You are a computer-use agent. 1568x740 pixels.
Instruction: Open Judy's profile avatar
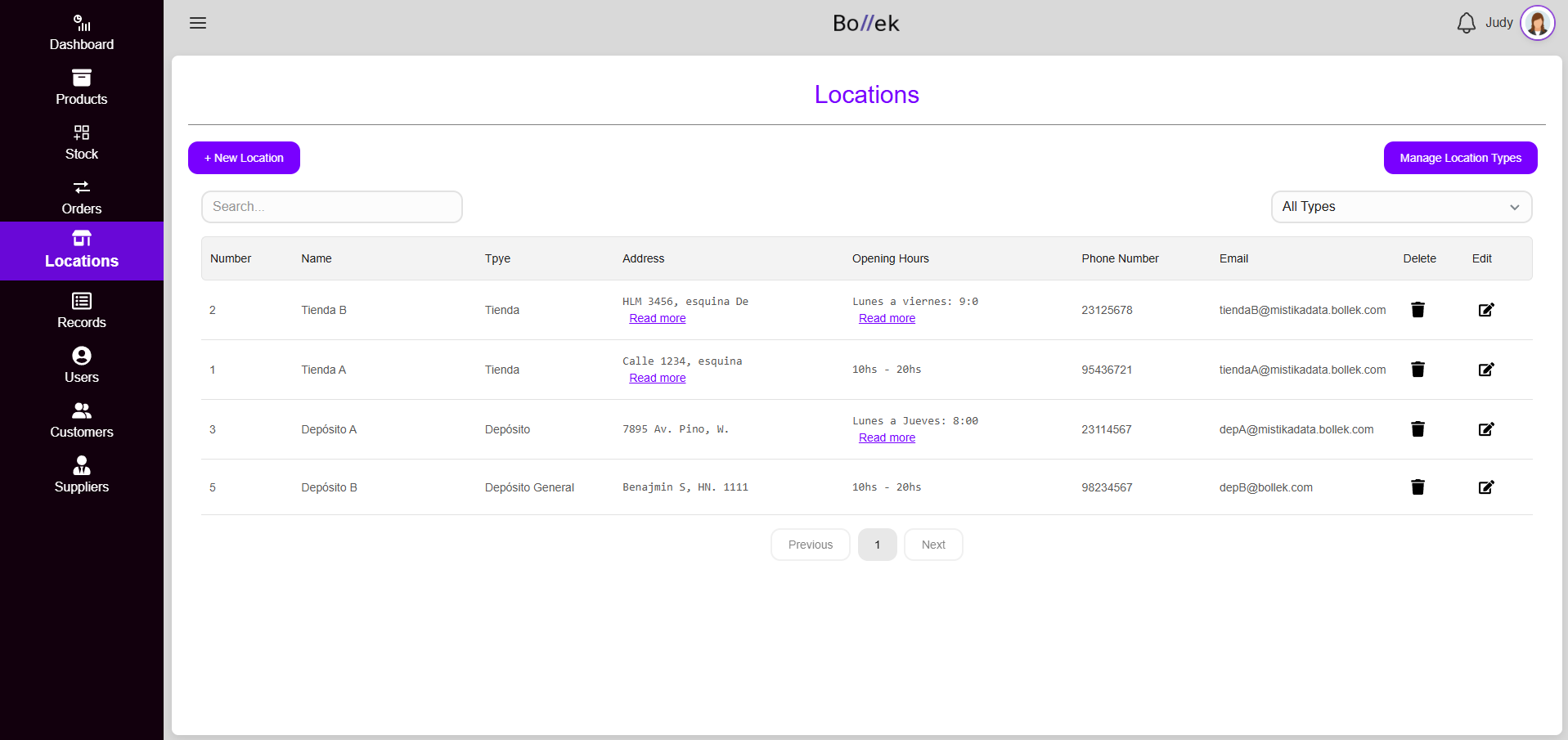[x=1537, y=23]
